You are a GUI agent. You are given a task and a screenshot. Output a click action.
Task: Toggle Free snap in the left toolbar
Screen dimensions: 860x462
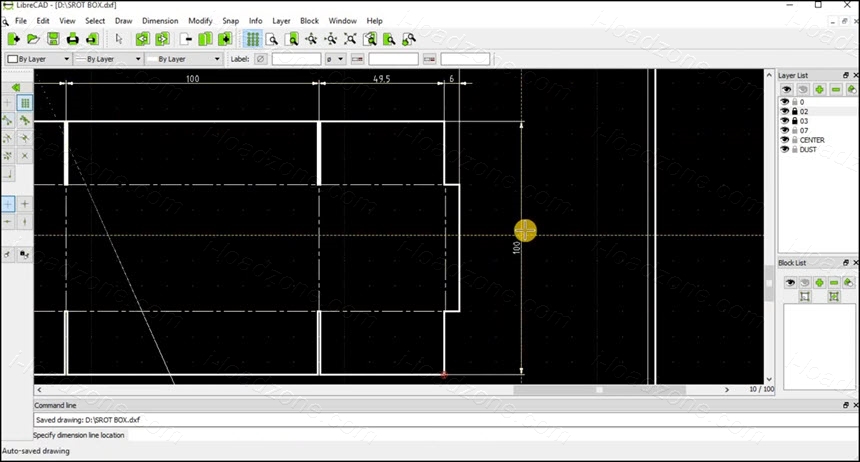(x=8, y=103)
